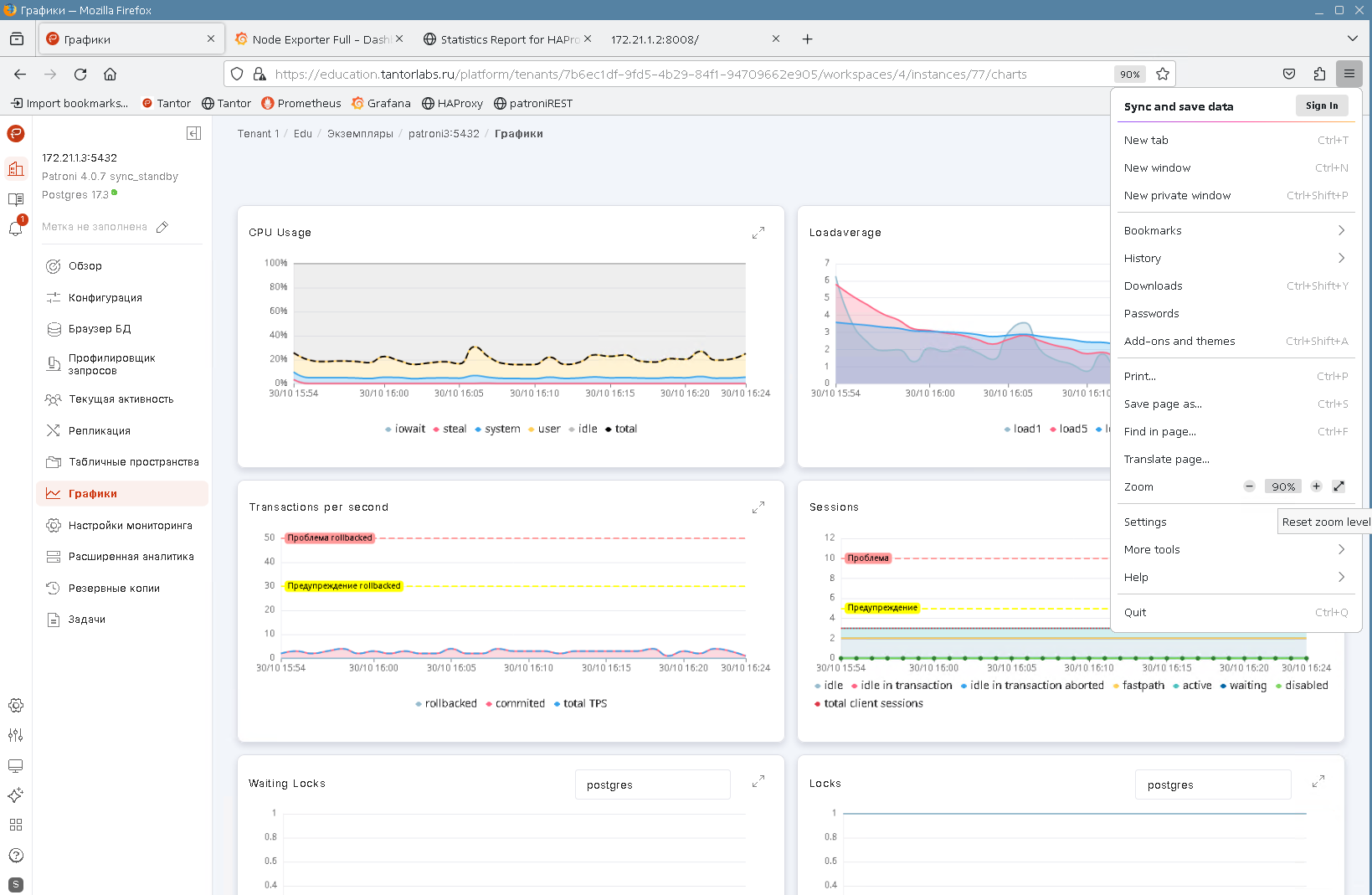1372x895 pixels.
Task: Enter fullscreen from Zoom row icon
Action: [x=1339, y=486]
